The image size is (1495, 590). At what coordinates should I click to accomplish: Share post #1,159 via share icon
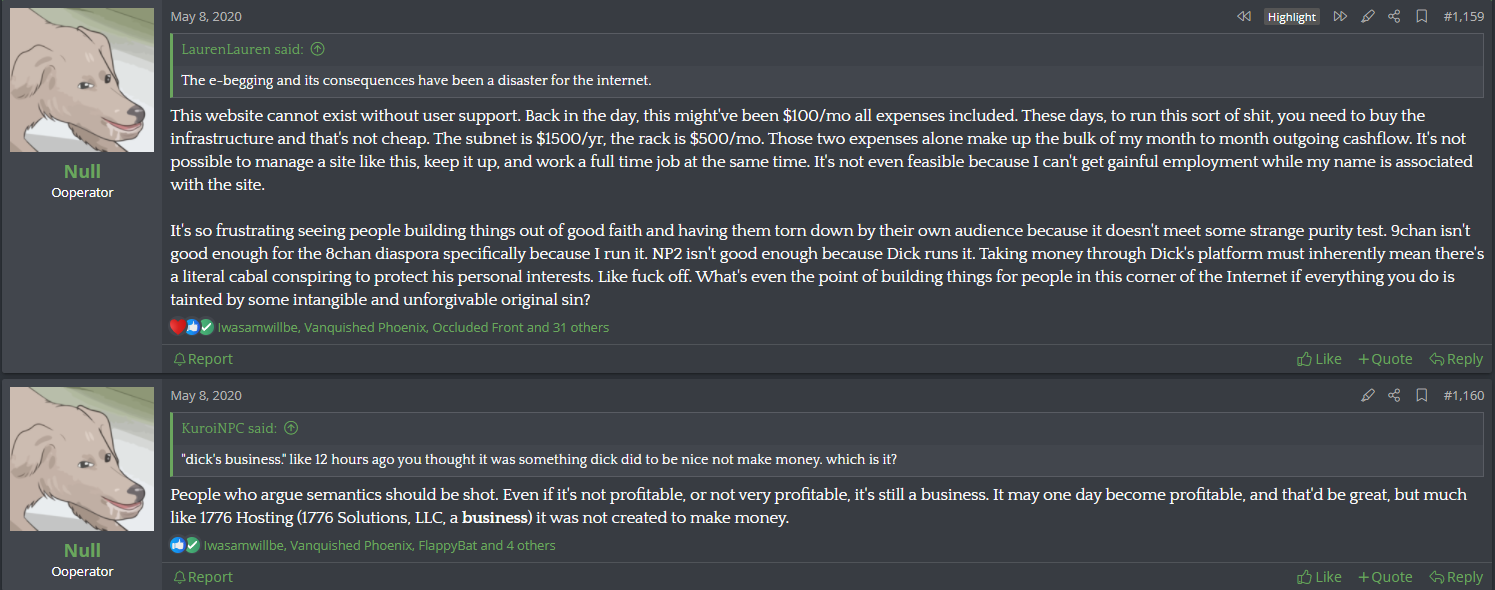click(x=1394, y=16)
